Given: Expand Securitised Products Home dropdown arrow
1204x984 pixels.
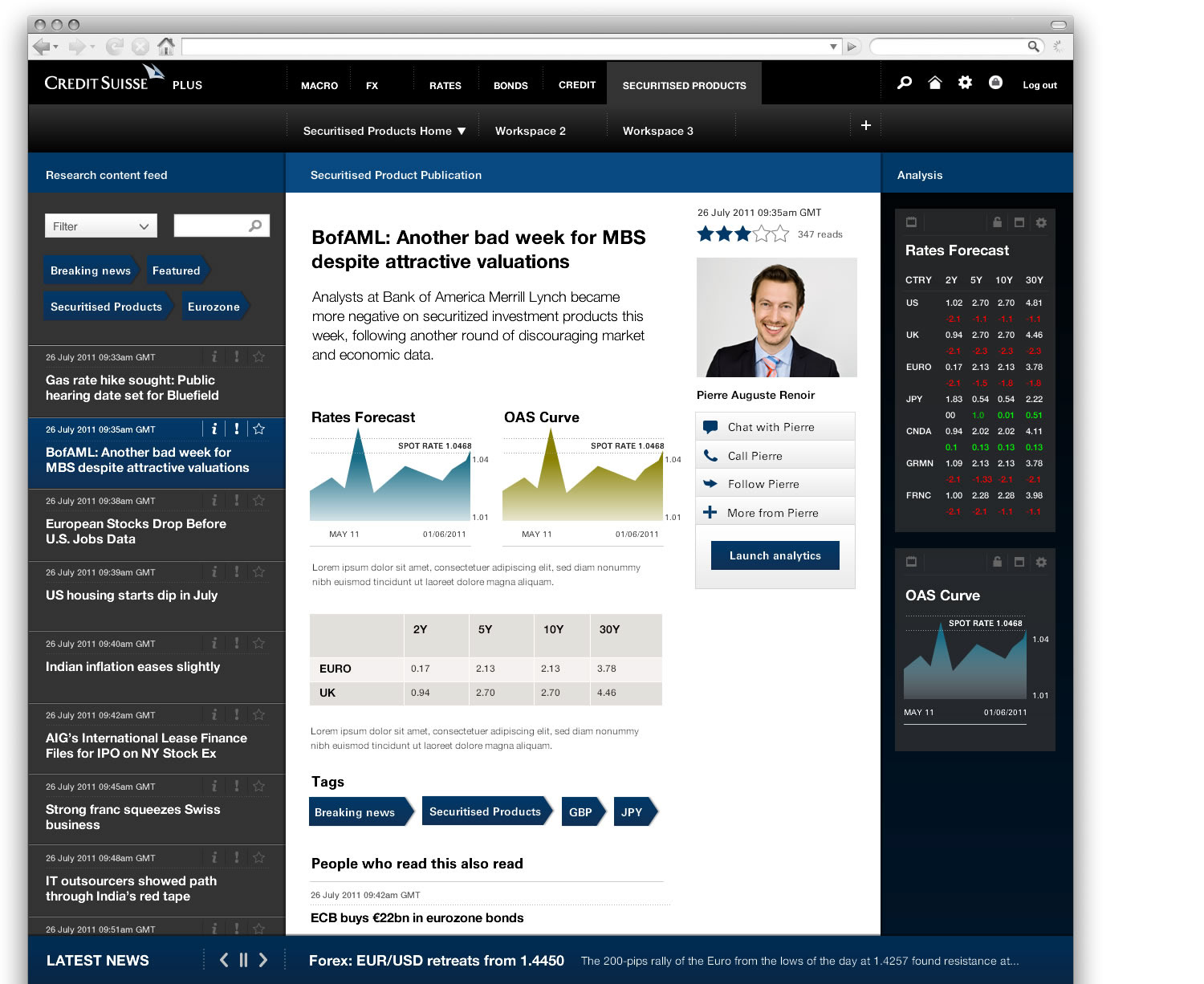Looking at the screenshot, I should (x=462, y=131).
